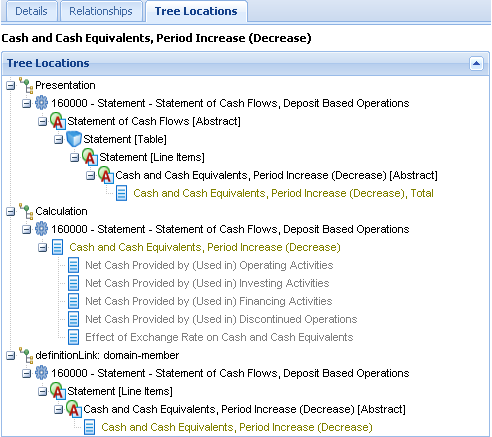The image size is (492, 437).
Task: Click document icon of Effect of Exchange Rate row
Action: pos(73,337)
